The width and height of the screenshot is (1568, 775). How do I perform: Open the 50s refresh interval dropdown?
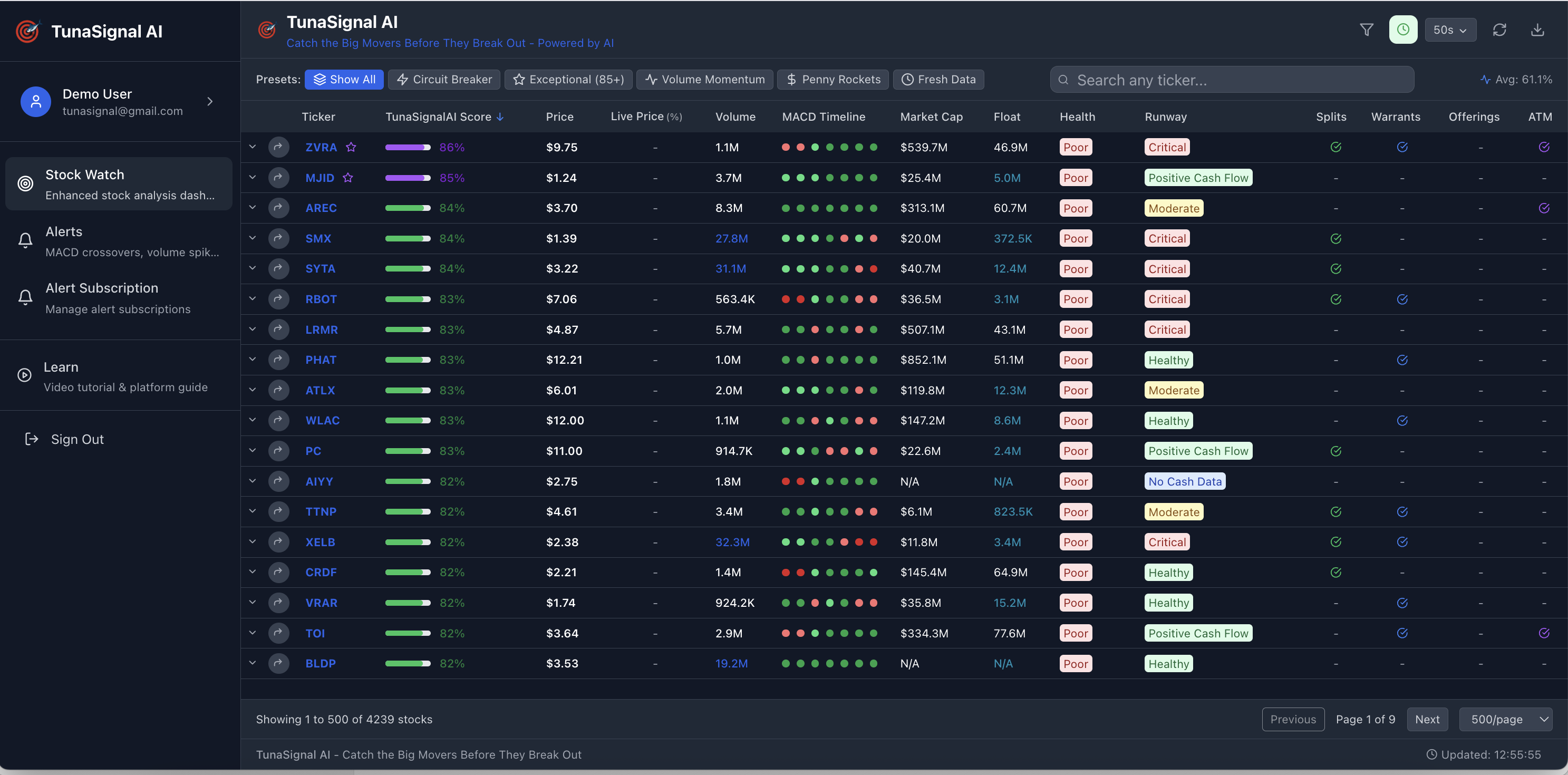coord(1450,30)
